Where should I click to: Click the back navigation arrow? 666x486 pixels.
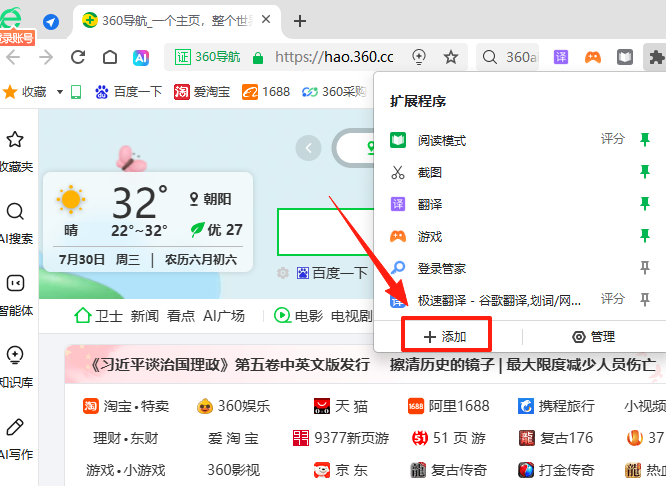pyautogui.click(x=13, y=57)
